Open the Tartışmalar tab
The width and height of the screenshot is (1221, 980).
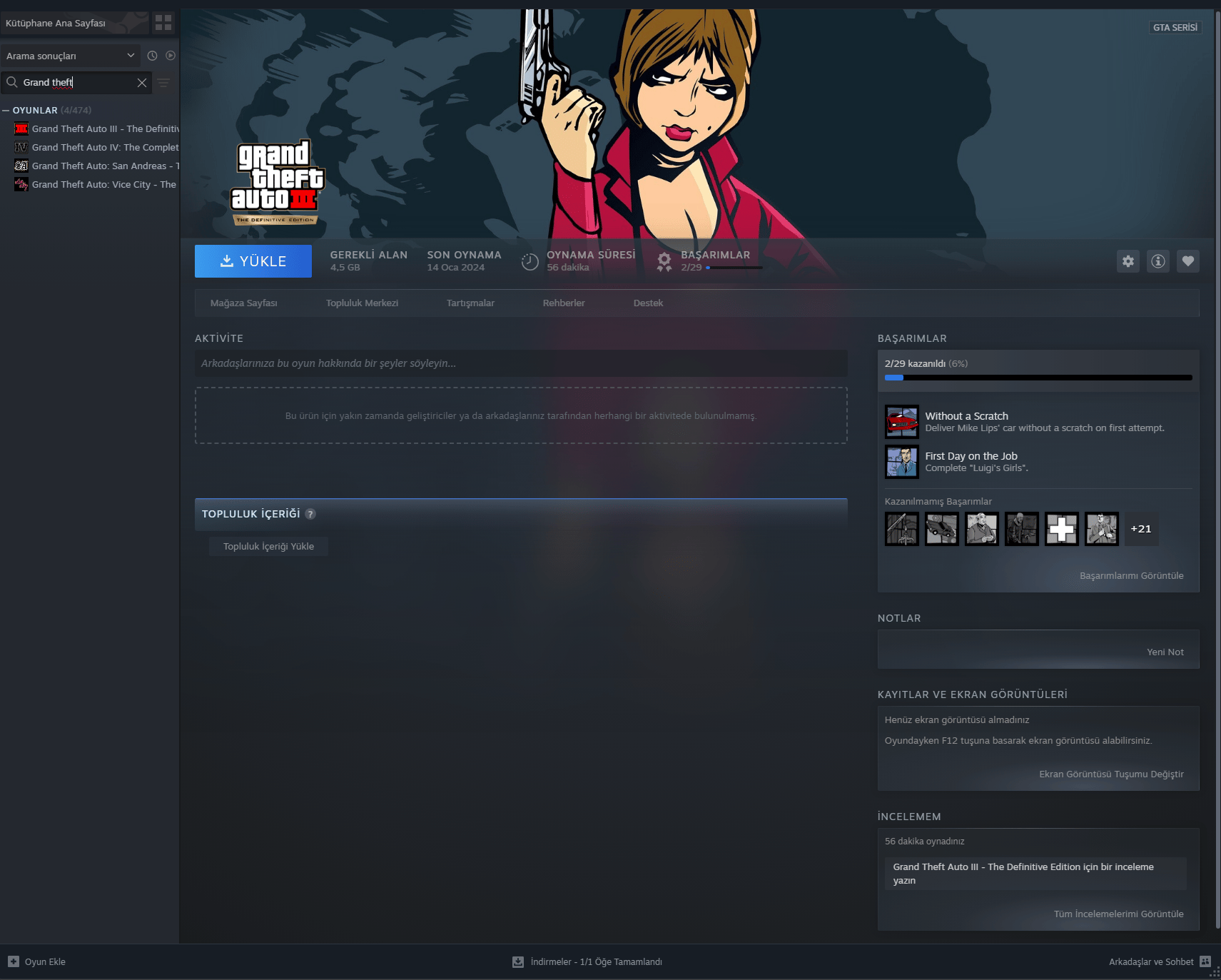(470, 303)
